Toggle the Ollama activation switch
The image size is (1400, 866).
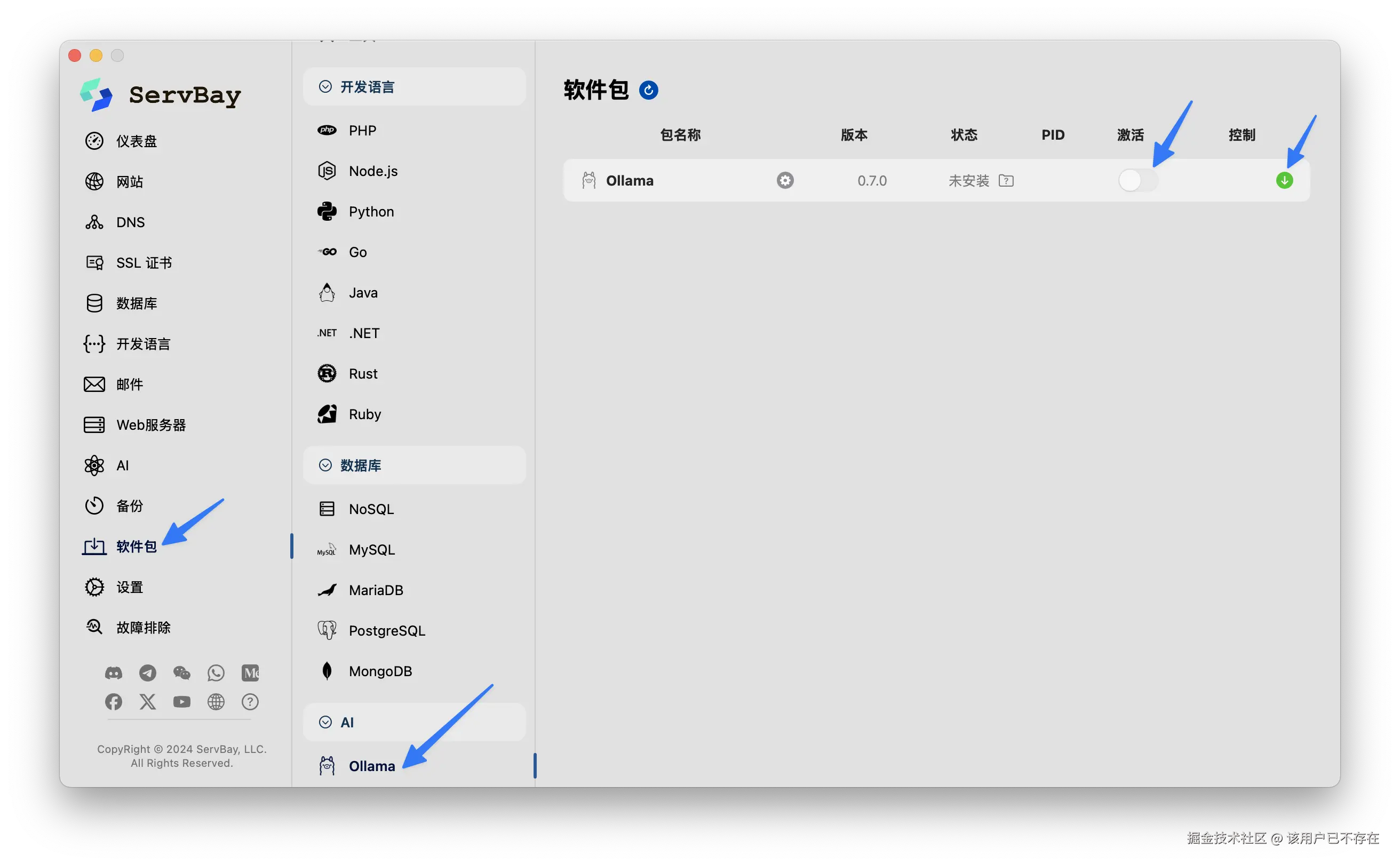coord(1137,180)
